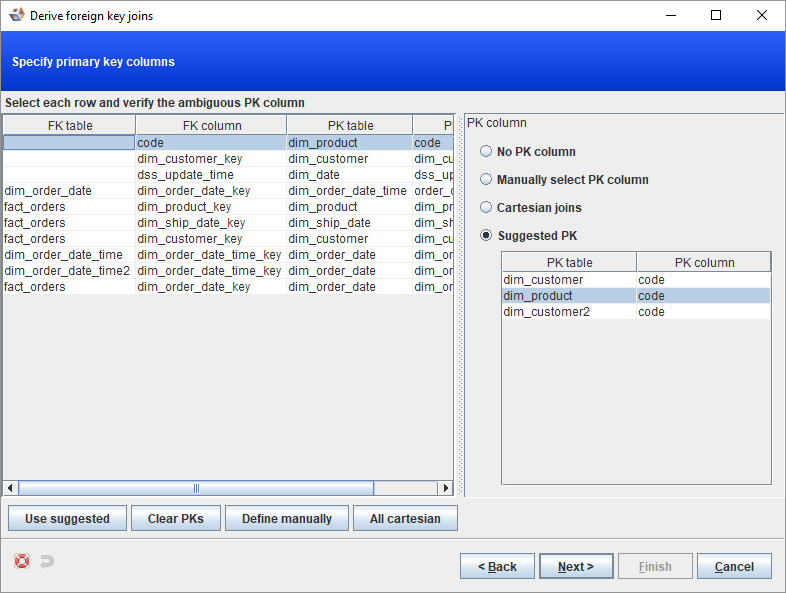Proceed with the Next button
Screen dimensions: 786x593
576,566
